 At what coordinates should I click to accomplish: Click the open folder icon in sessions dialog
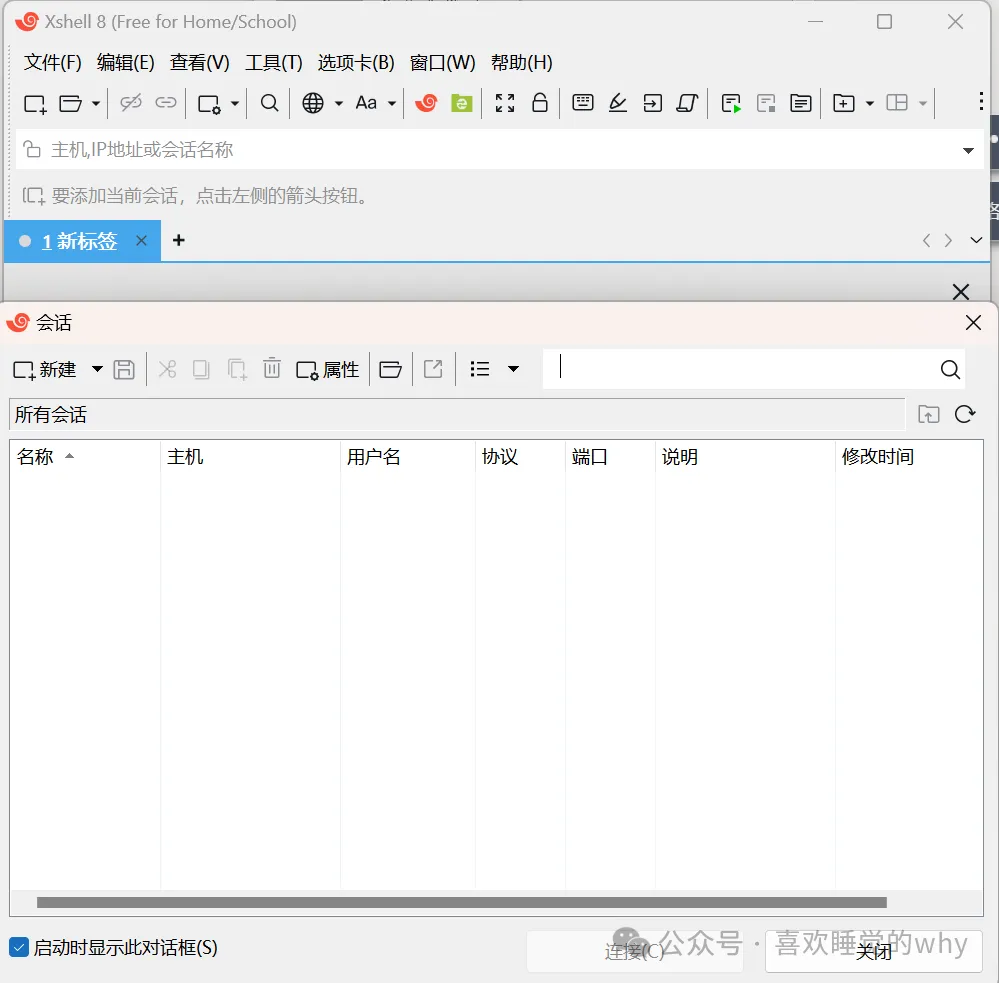390,370
